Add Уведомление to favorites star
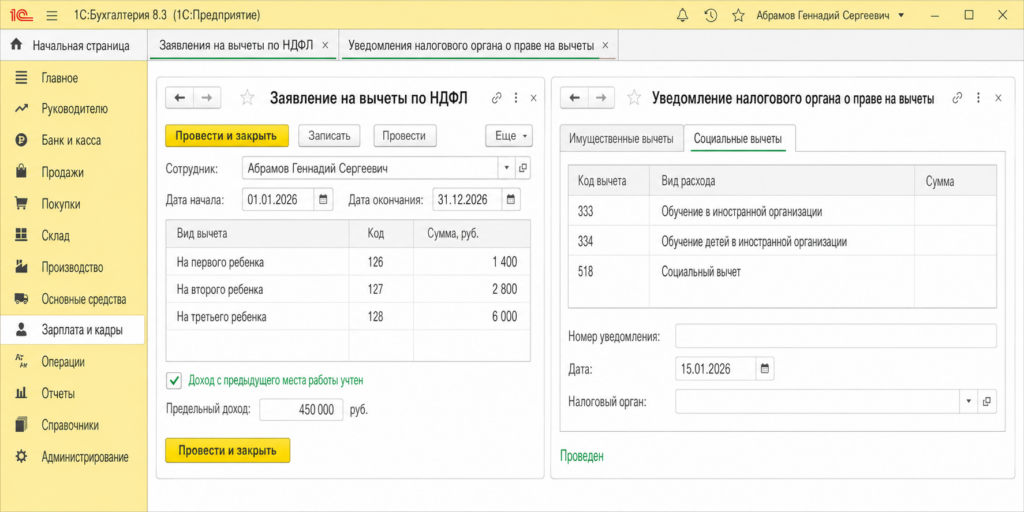Viewport: 1024px width, 512px height. 633,98
